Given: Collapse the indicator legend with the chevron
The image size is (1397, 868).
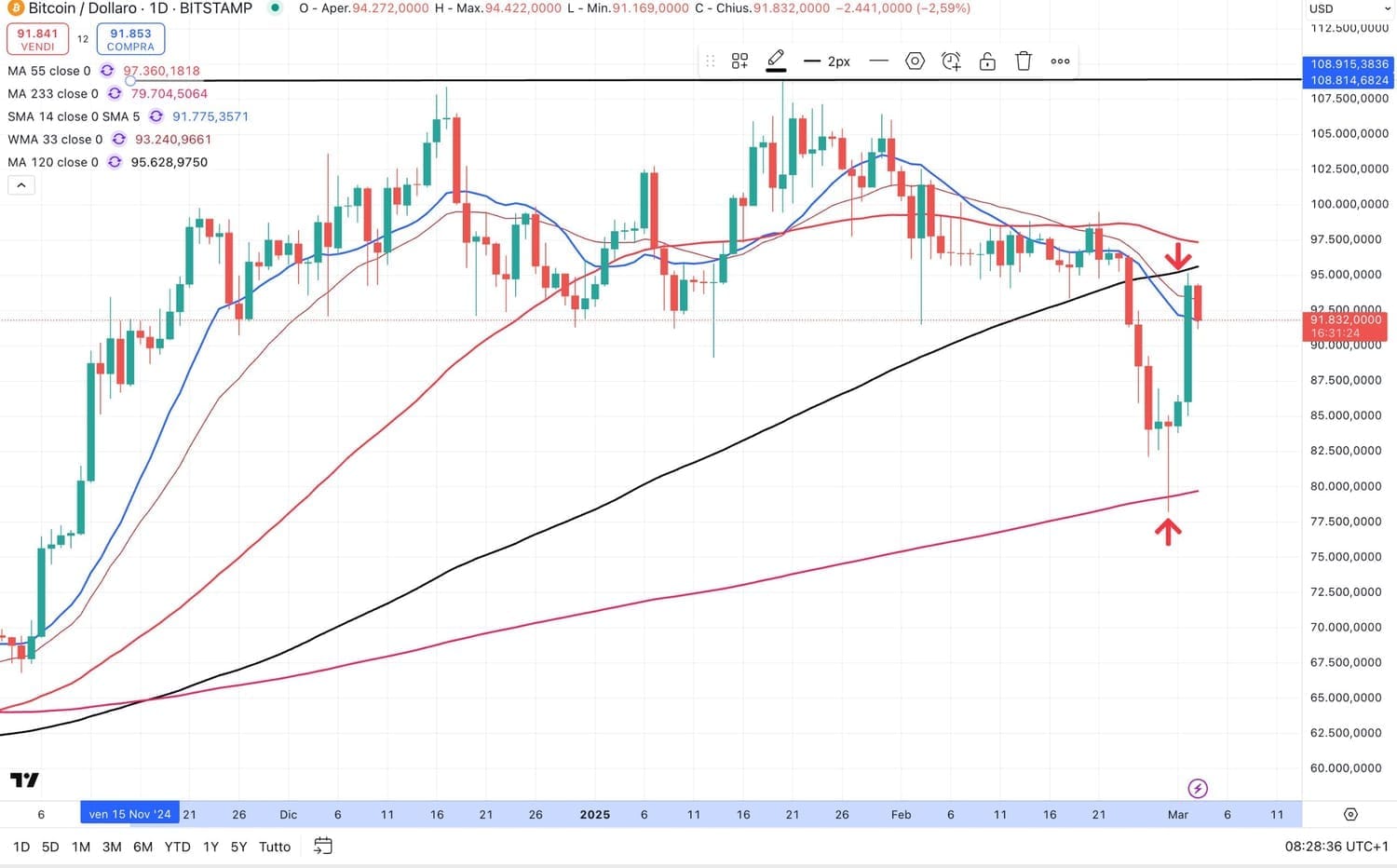Looking at the screenshot, I should 21,185.
